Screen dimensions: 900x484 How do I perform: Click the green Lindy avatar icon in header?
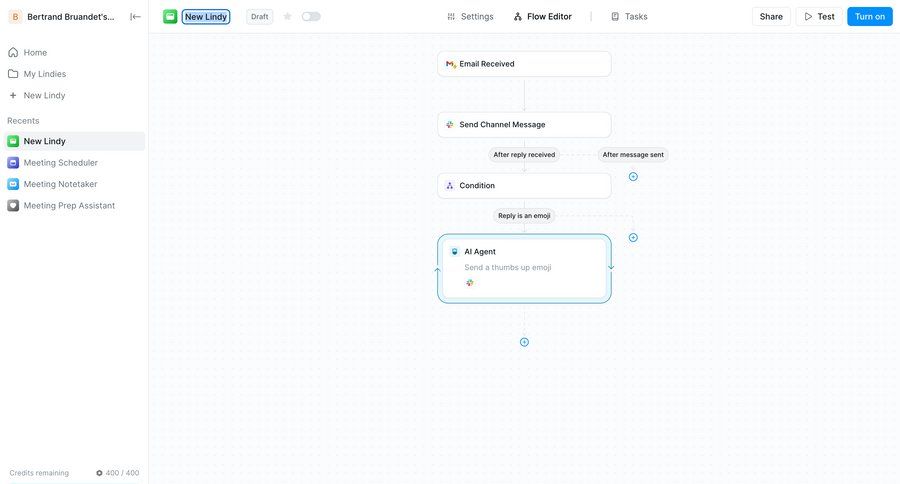click(170, 17)
